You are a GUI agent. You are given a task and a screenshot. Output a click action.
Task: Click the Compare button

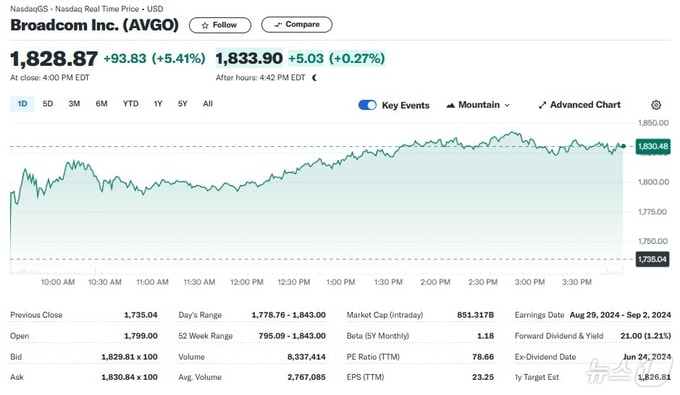coord(297,25)
